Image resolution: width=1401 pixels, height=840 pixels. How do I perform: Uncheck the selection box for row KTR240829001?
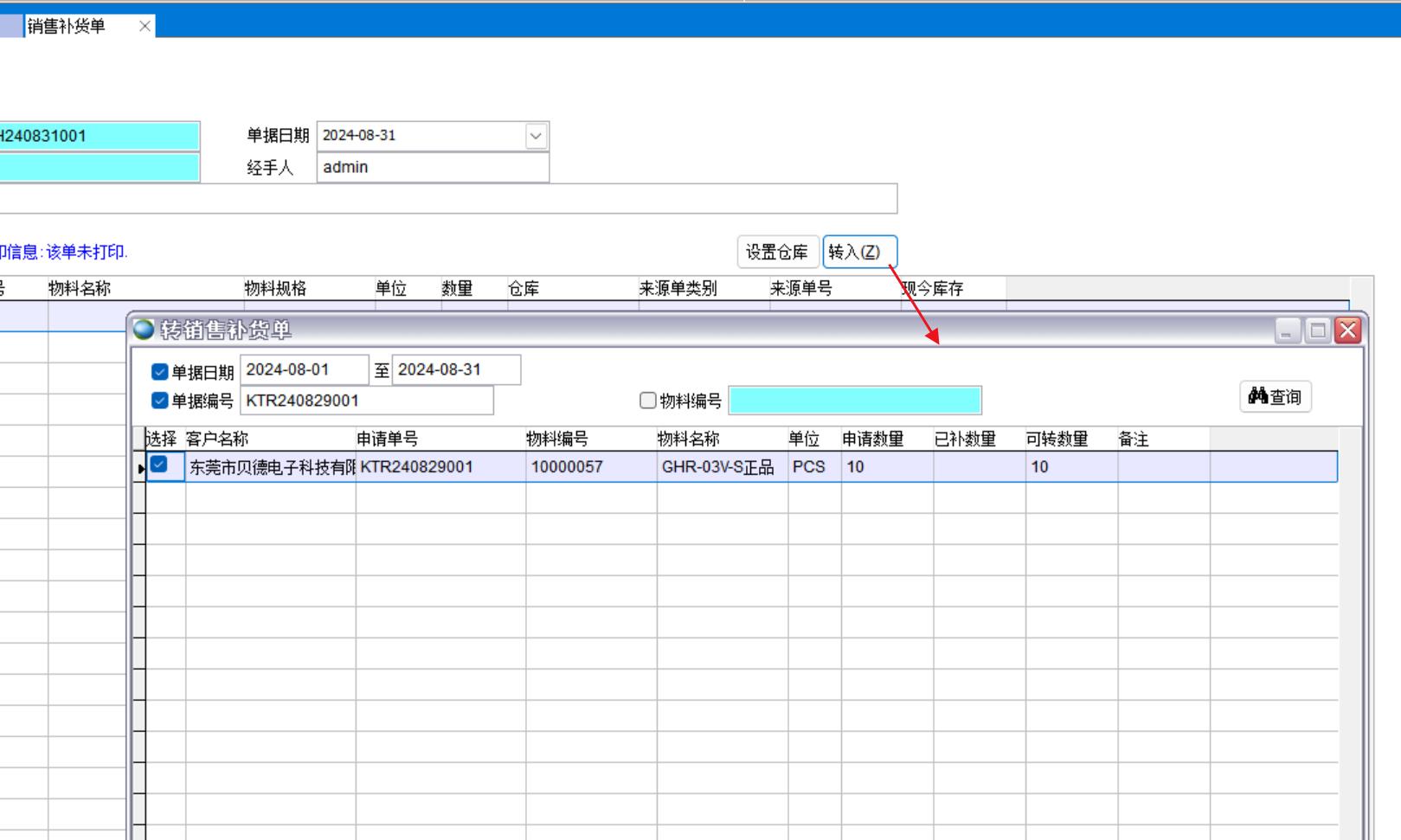tap(159, 465)
